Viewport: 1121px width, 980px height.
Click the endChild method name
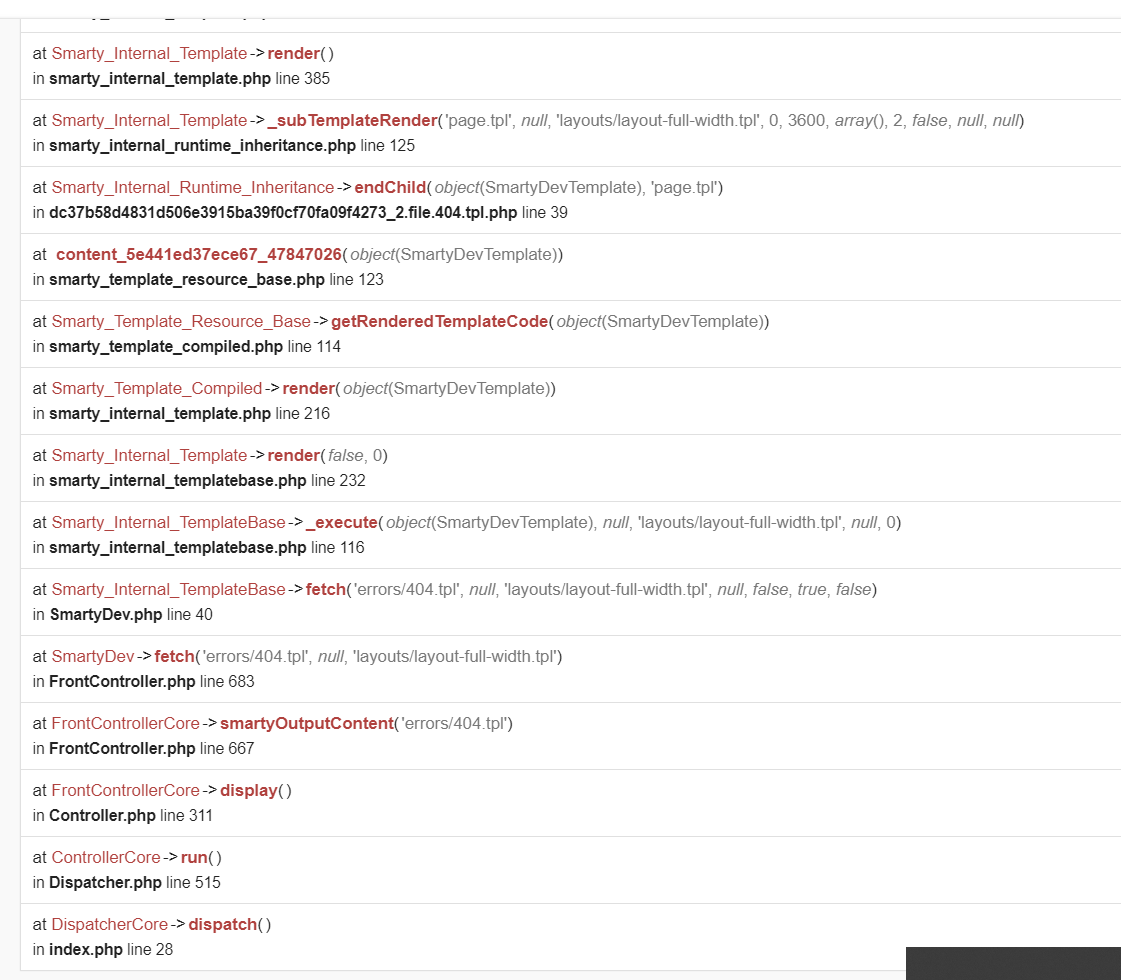(390, 187)
